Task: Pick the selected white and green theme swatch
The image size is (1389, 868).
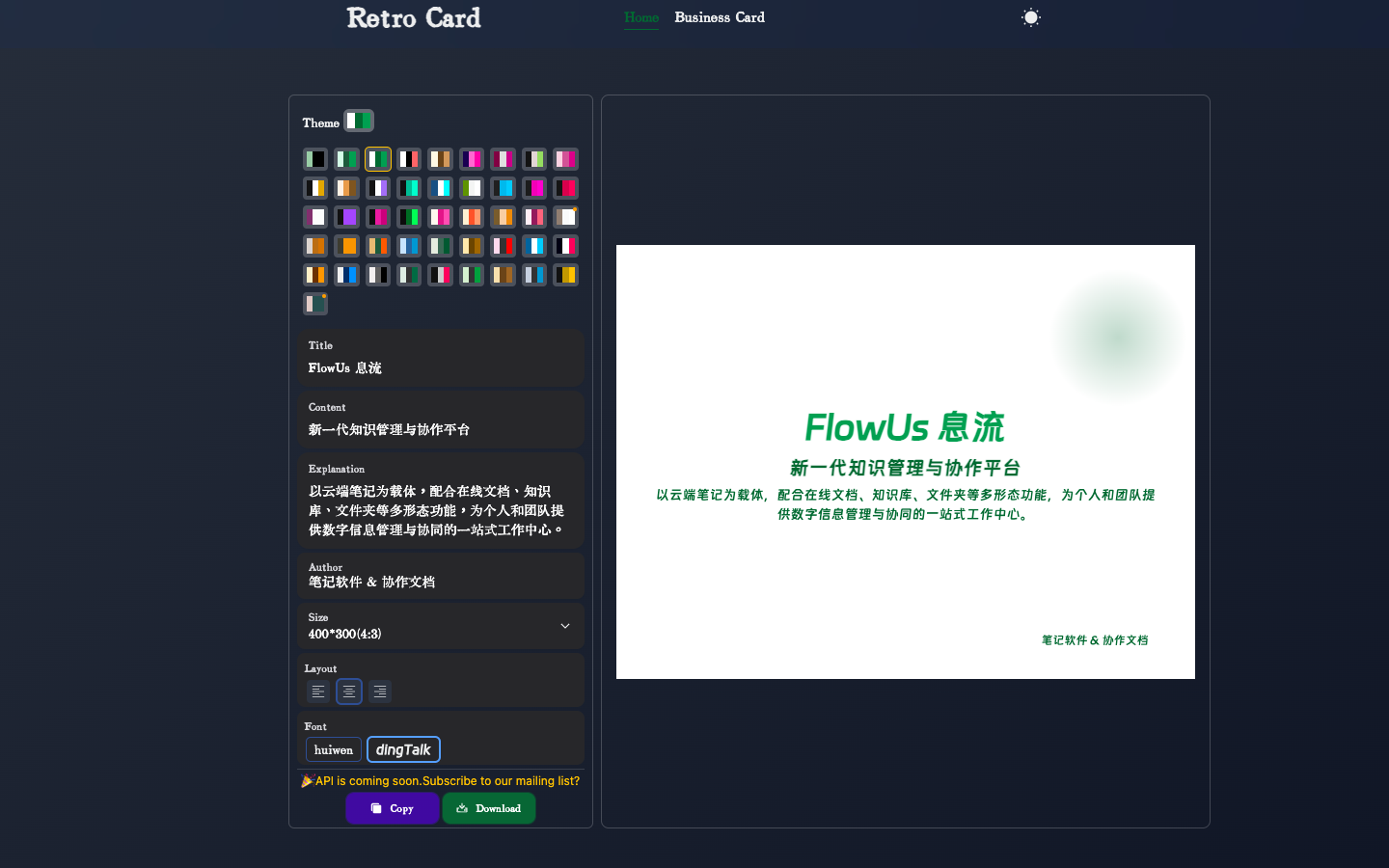Action: pyautogui.click(x=378, y=159)
